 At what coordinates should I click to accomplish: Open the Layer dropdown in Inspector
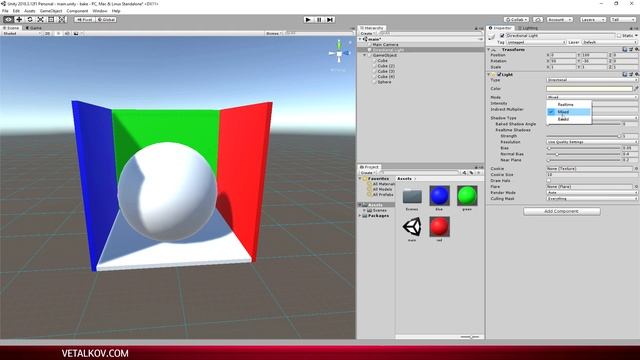click(609, 42)
